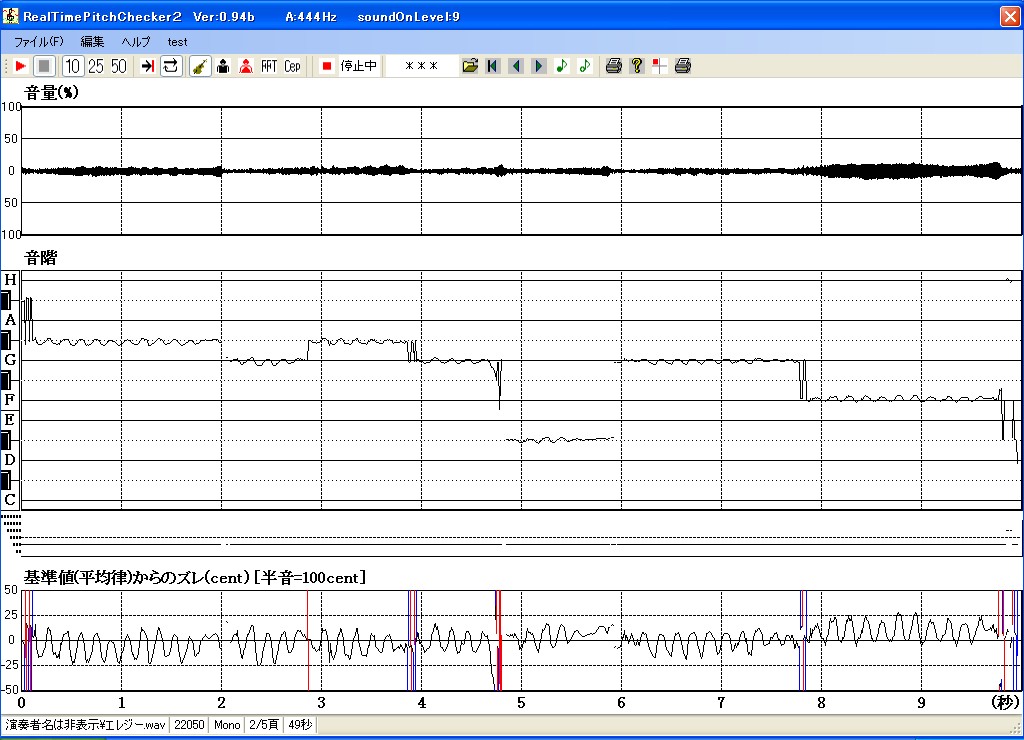The height and width of the screenshot is (740, 1024).
Task: Click the red recording indicator square
Action: 327,66
